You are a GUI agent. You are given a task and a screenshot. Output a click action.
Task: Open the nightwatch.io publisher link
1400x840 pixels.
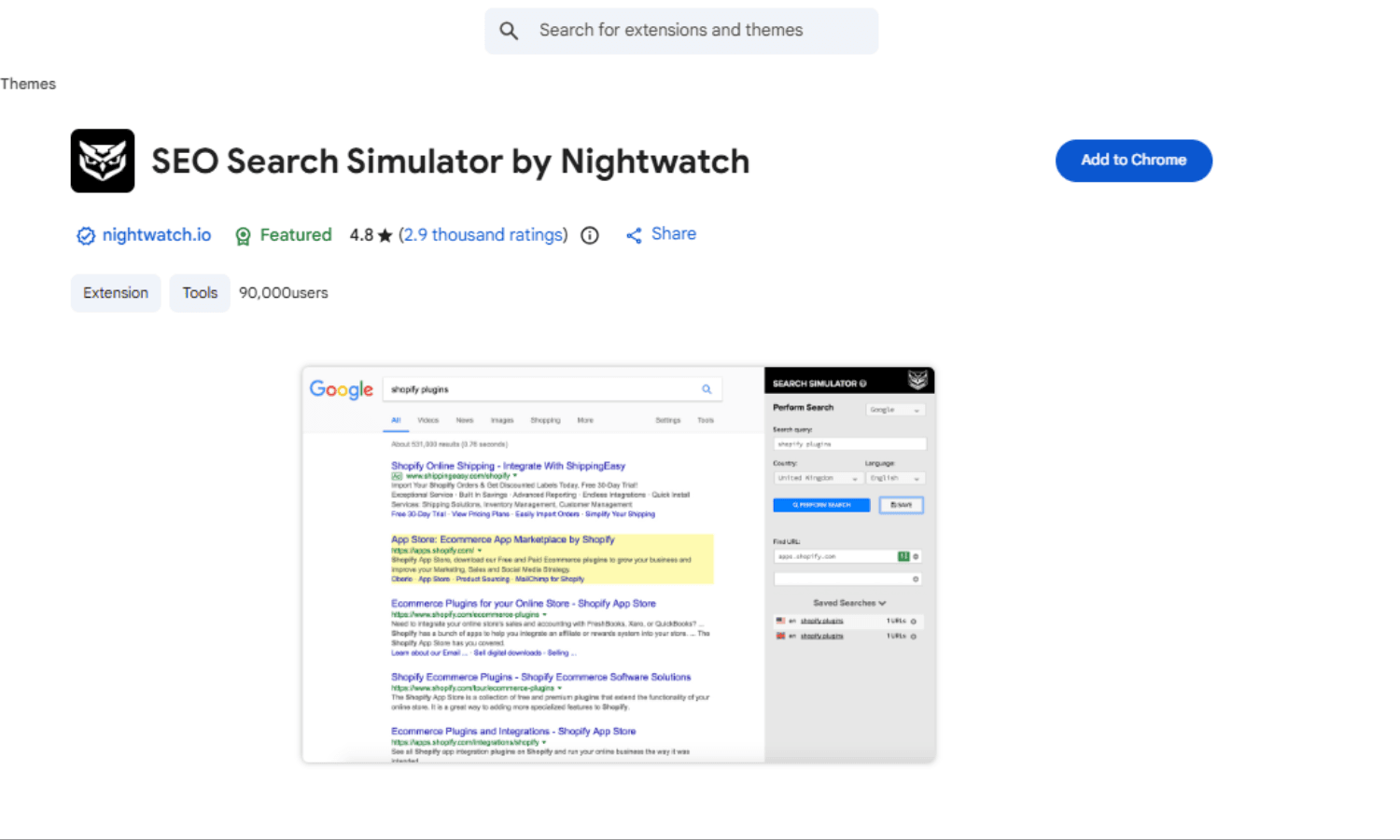[x=157, y=235]
